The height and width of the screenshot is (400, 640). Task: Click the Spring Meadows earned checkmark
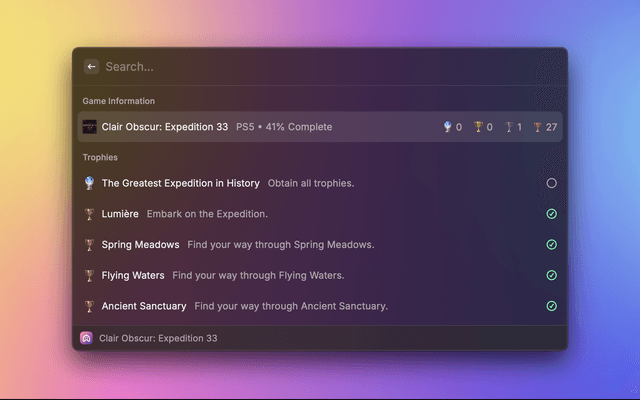tap(551, 245)
